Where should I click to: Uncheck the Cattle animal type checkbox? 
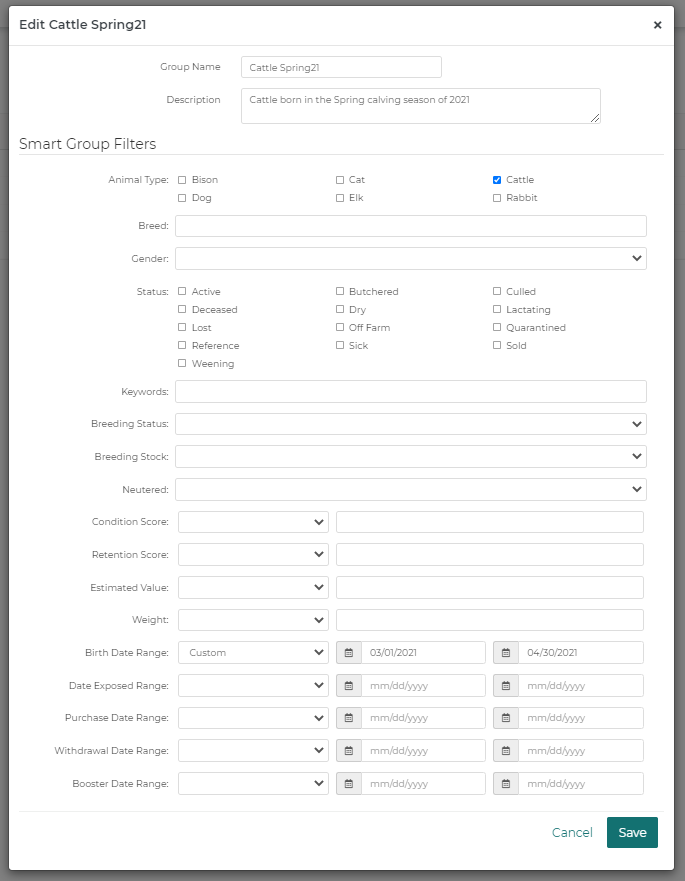[x=497, y=180]
